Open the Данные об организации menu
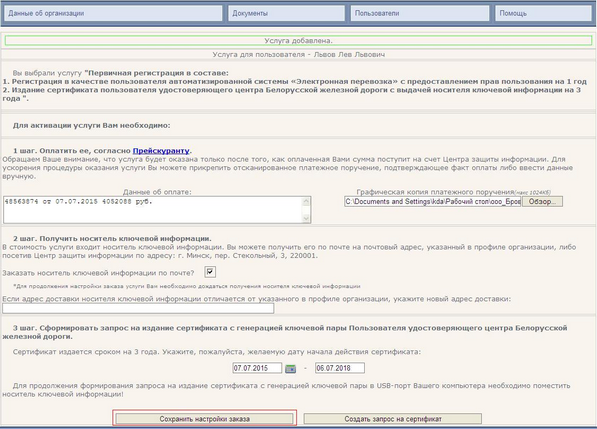Viewport: 597px width, 429px height. tap(113, 13)
